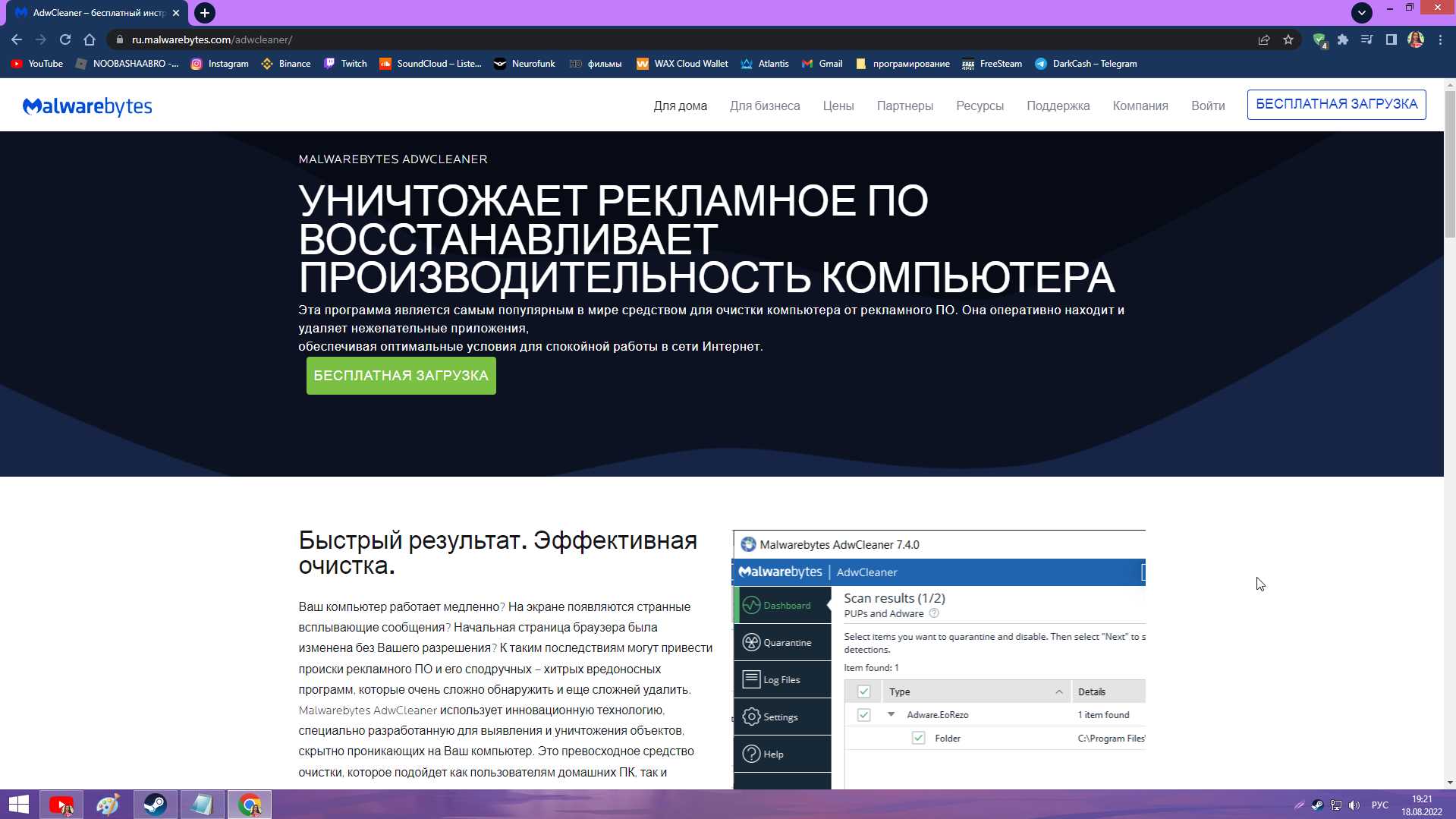Open the програмирование bookmark folder

(x=902, y=64)
